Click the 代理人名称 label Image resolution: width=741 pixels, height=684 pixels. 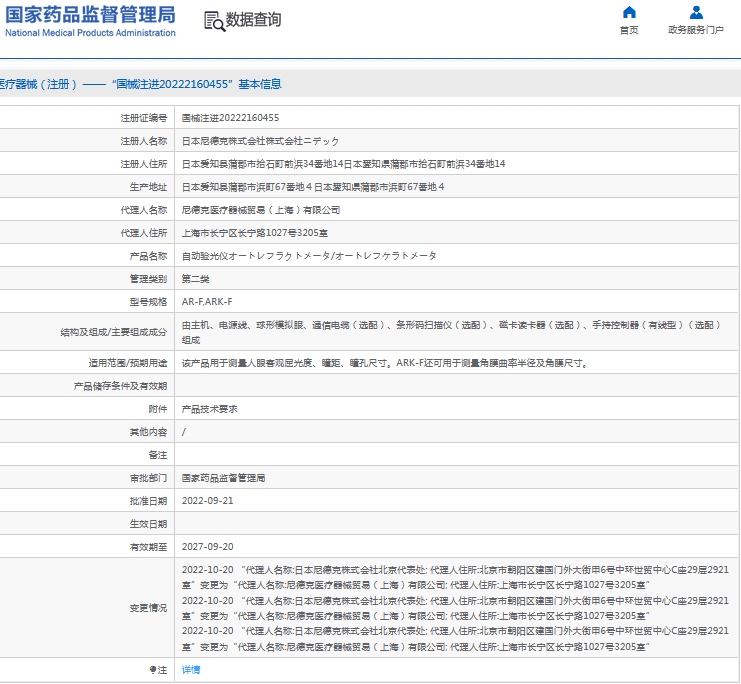coord(144,210)
